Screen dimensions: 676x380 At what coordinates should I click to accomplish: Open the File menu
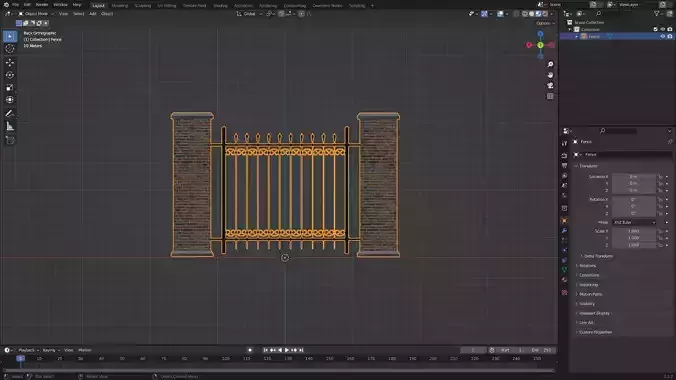16,5
